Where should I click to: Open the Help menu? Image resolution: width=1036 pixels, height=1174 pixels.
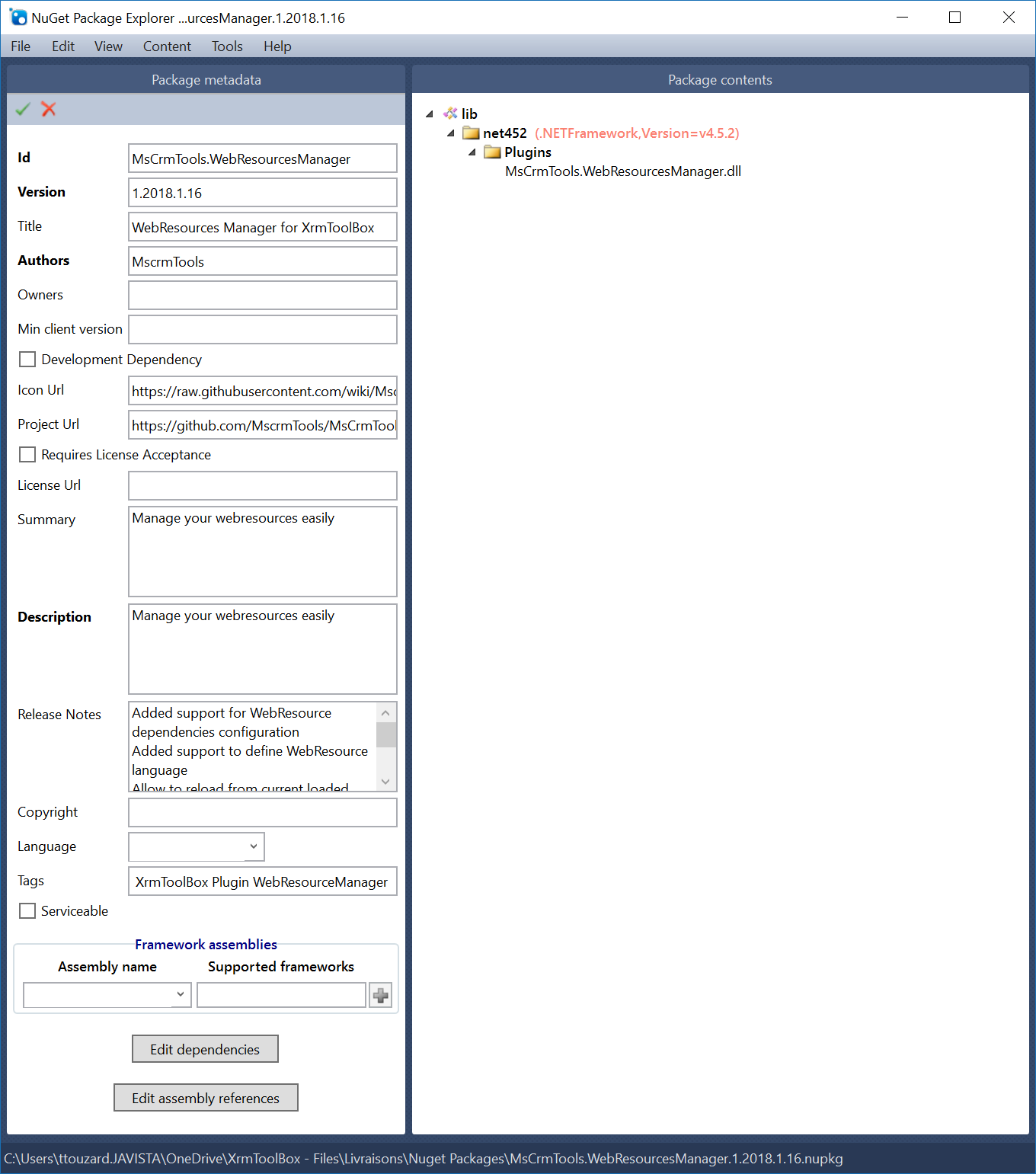click(x=277, y=46)
